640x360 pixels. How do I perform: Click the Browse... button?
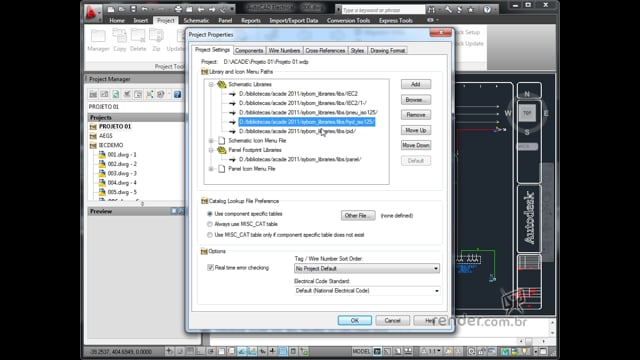pos(416,100)
